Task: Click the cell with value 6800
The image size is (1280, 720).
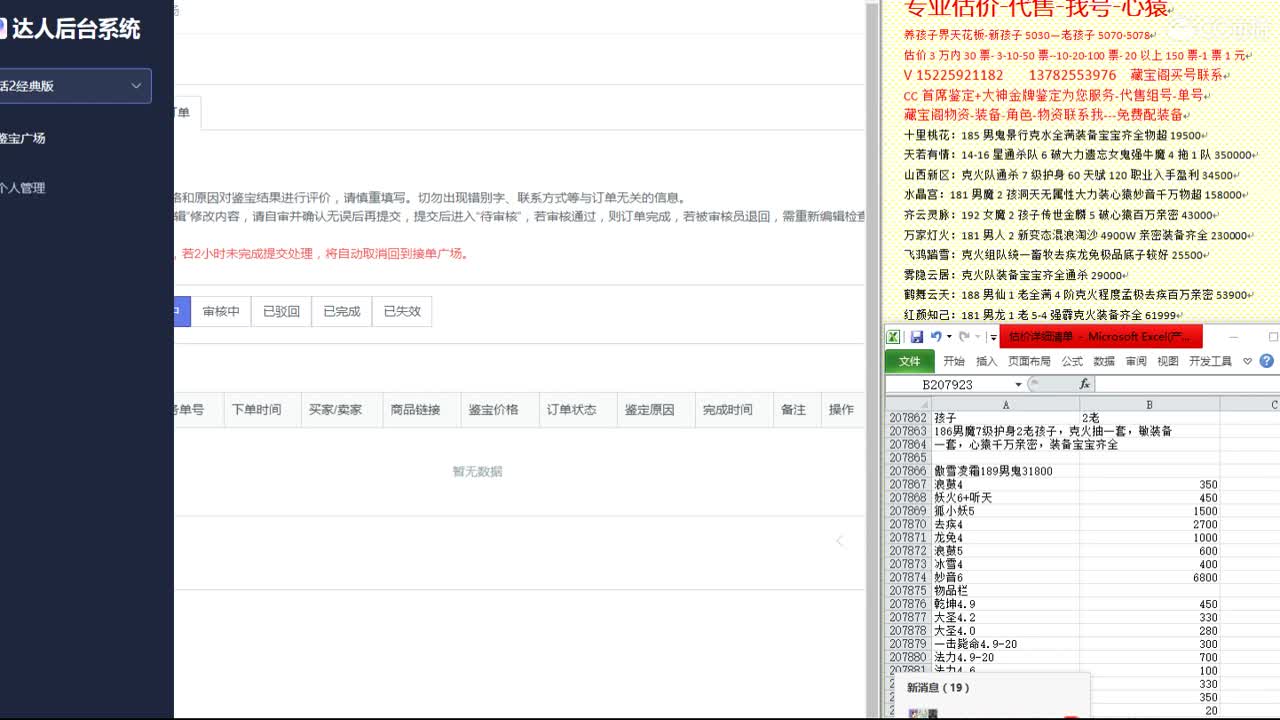Action: tap(1149, 578)
